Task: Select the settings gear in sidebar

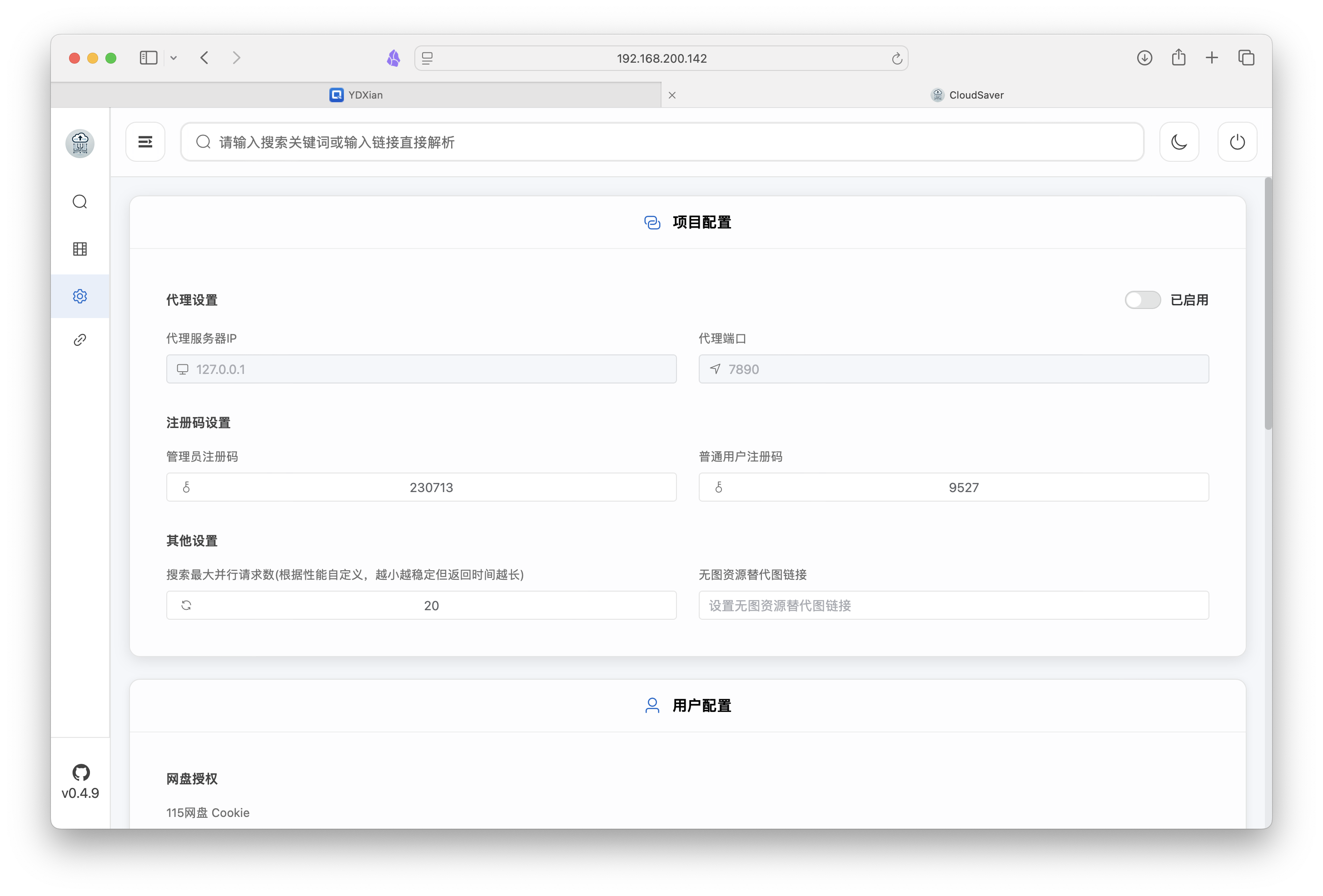Action: coord(80,296)
